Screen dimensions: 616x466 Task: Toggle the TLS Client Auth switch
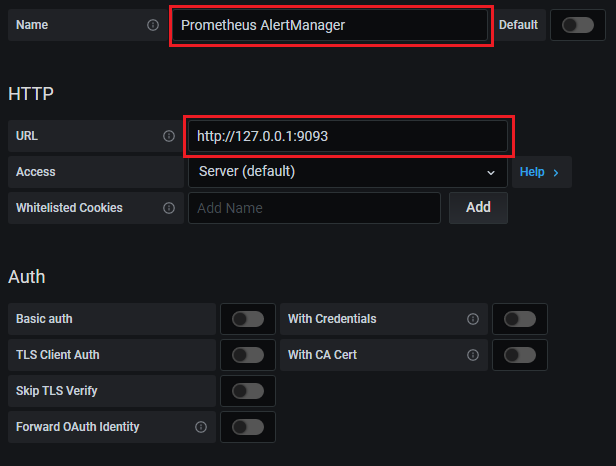(248, 355)
